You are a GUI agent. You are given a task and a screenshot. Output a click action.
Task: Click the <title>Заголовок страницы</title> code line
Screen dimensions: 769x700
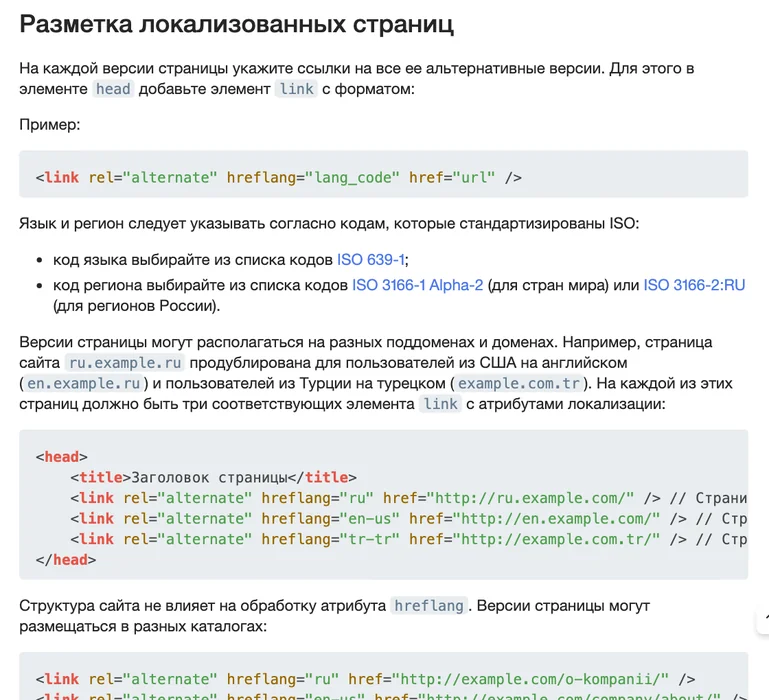213,477
